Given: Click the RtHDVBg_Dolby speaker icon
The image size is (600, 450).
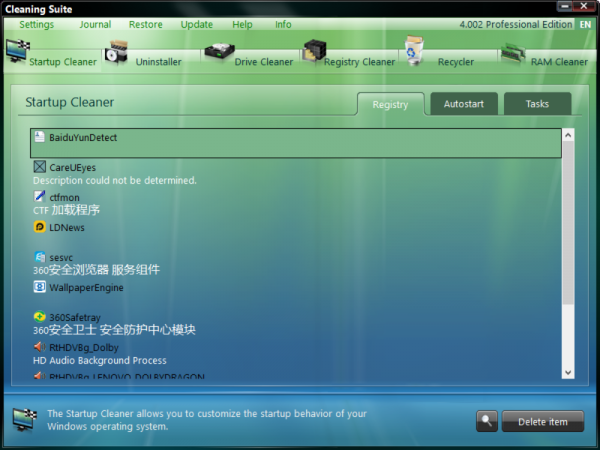Looking at the screenshot, I should pos(39,347).
